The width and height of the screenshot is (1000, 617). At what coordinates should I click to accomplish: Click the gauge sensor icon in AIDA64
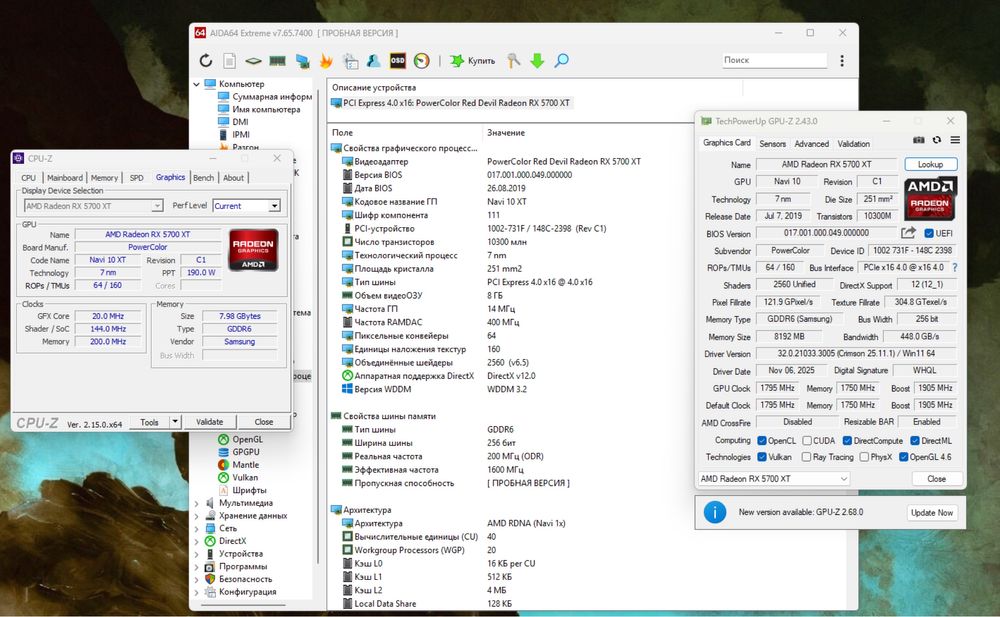[422, 61]
